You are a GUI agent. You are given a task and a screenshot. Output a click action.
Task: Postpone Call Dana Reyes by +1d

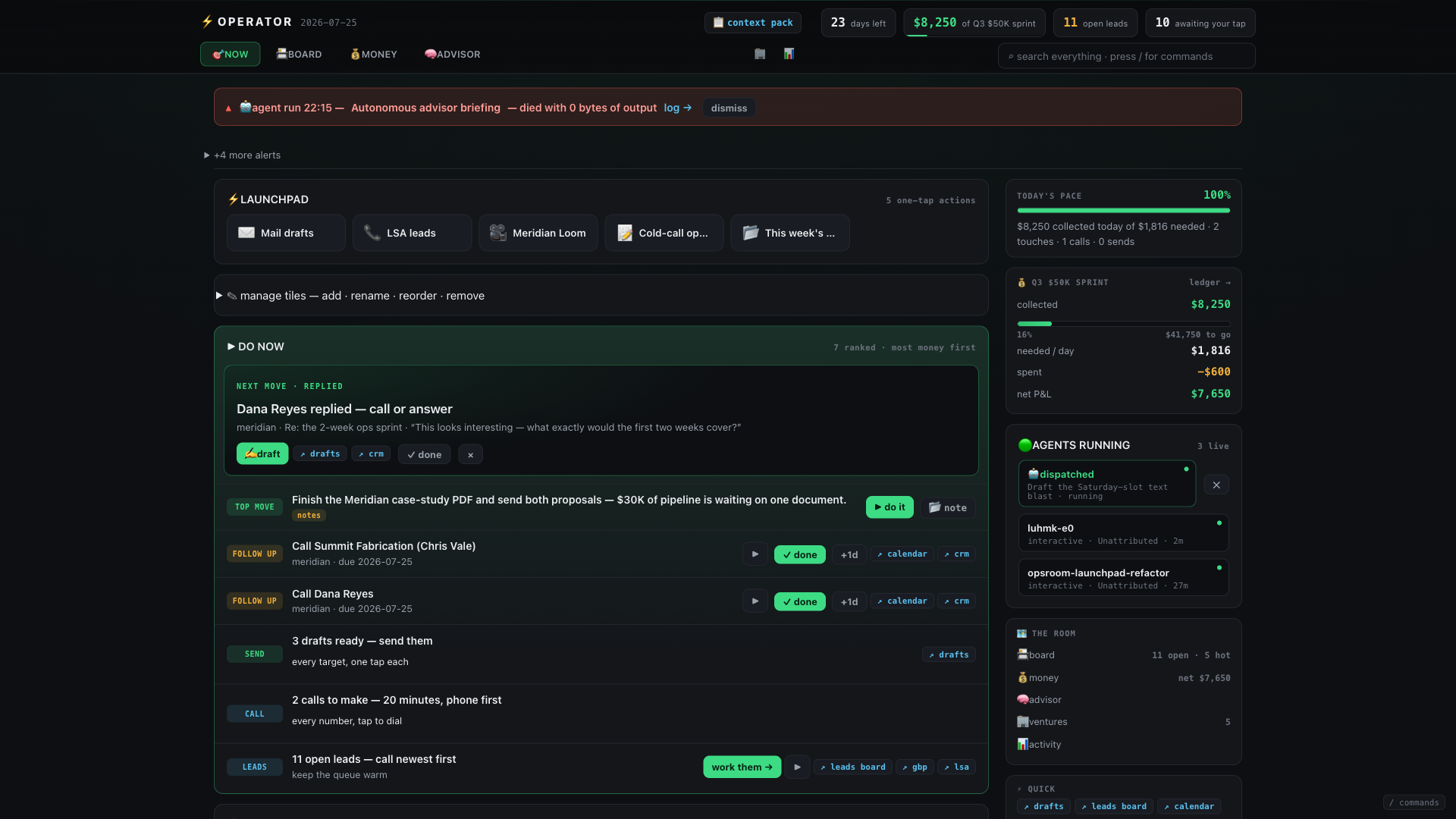click(x=849, y=602)
